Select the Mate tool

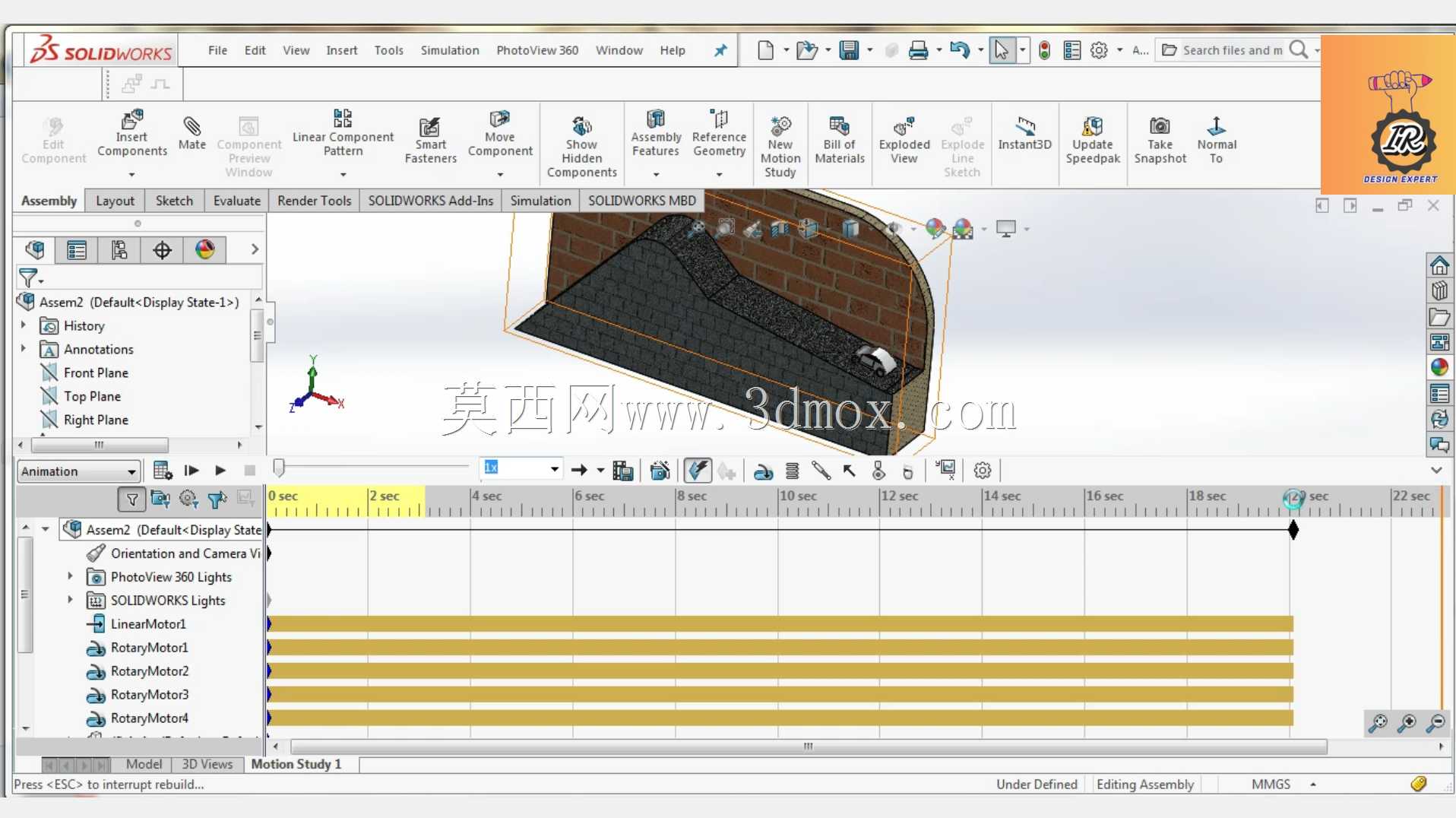[x=191, y=134]
